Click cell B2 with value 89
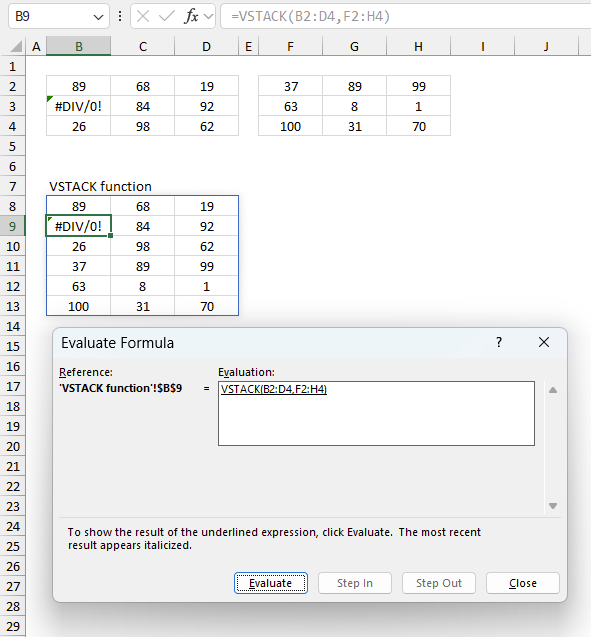This screenshot has width=591, height=637. pos(78,86)
